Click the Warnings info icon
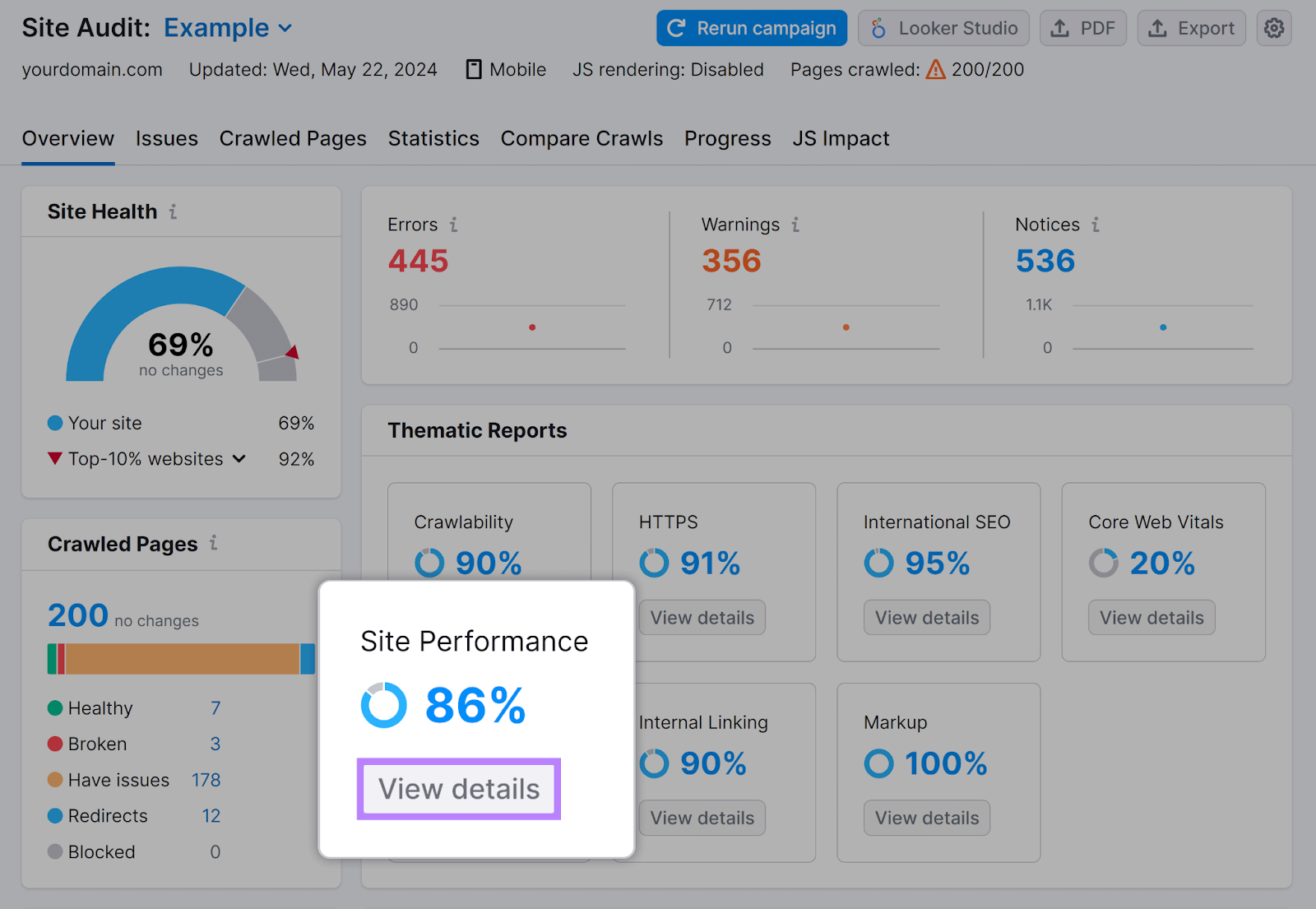The width and height of the screenshot is (1316, 909). (x=795, y=224)
